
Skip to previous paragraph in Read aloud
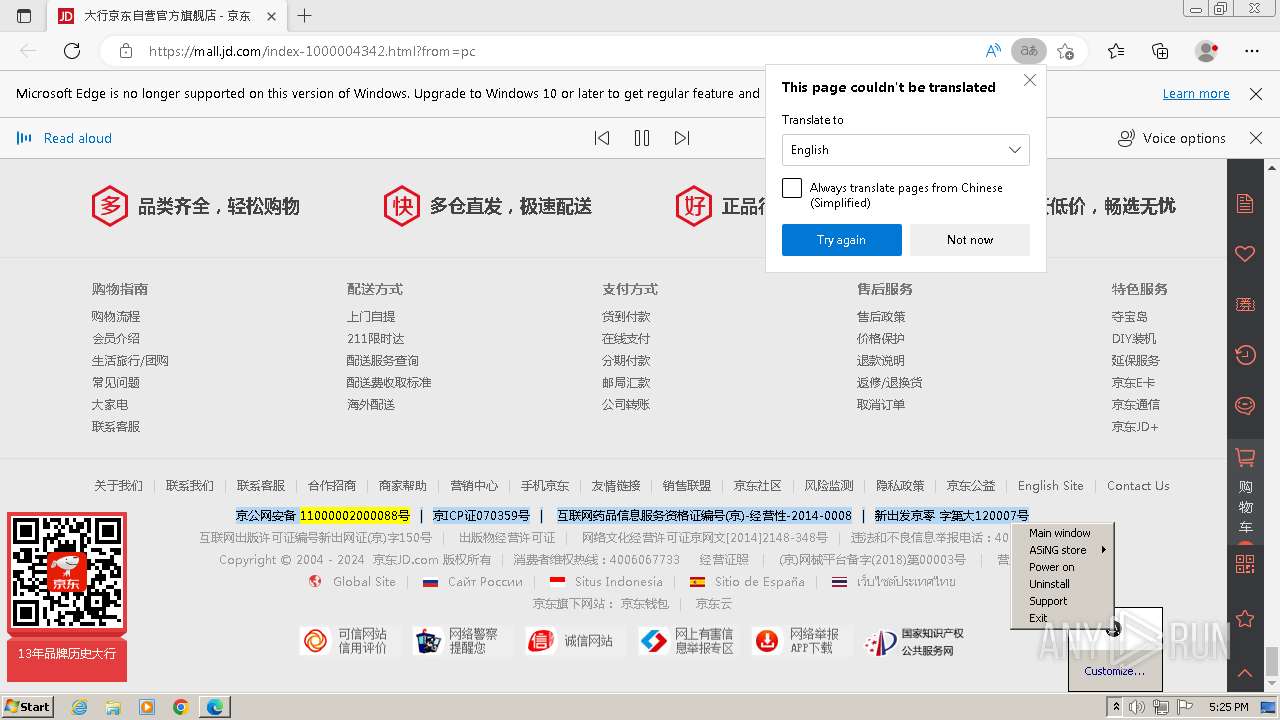tap(602, 138)
